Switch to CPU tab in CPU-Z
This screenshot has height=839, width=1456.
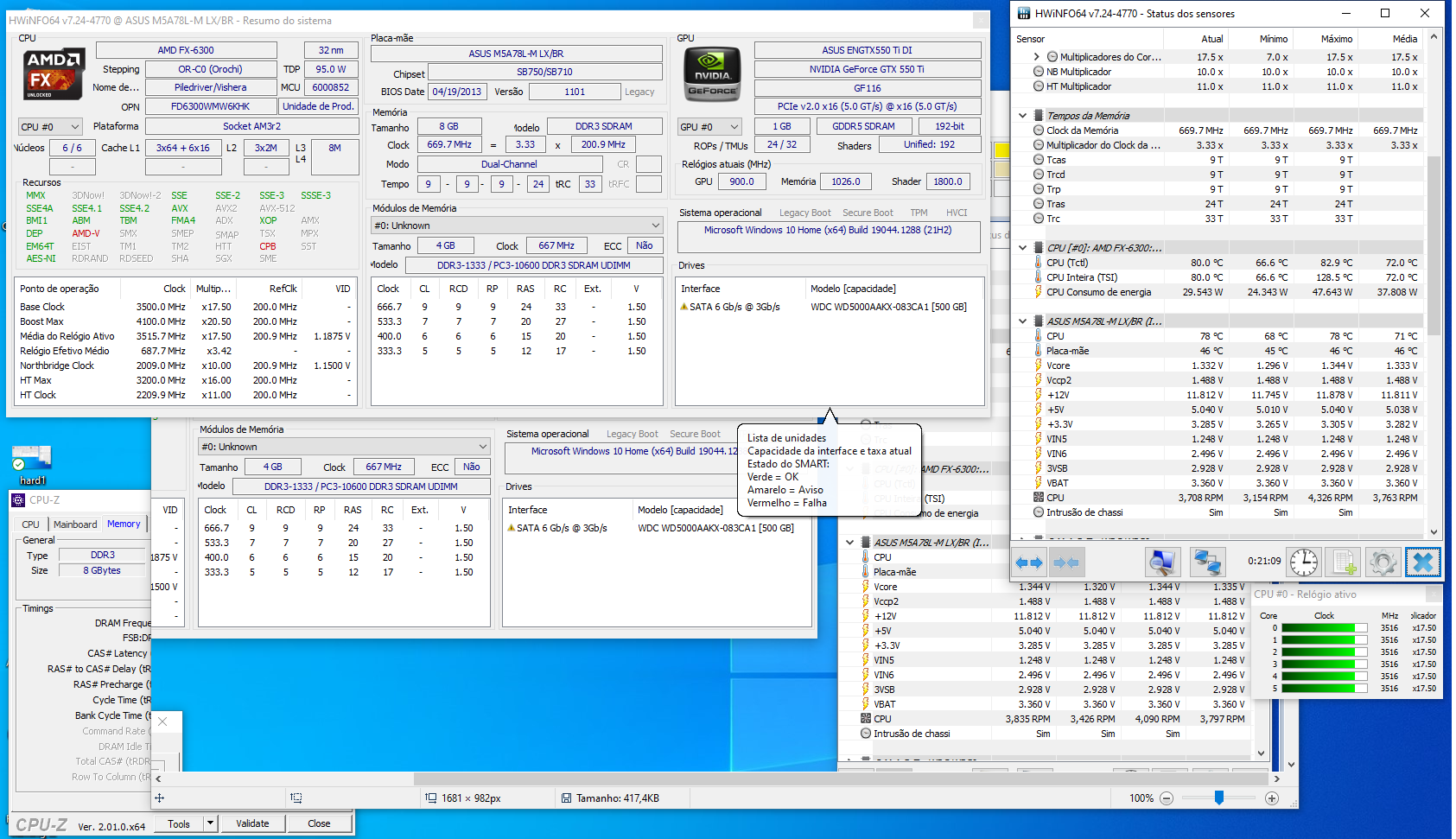click(31, 524)
